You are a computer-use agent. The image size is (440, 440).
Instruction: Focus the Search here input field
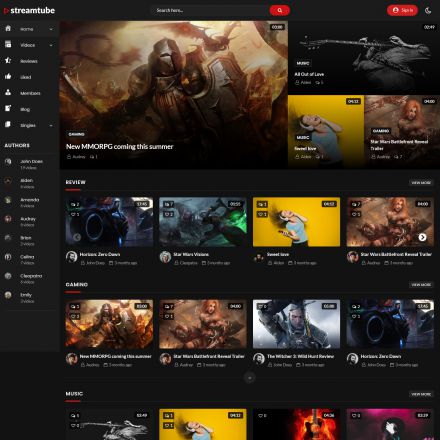[210, 10]
